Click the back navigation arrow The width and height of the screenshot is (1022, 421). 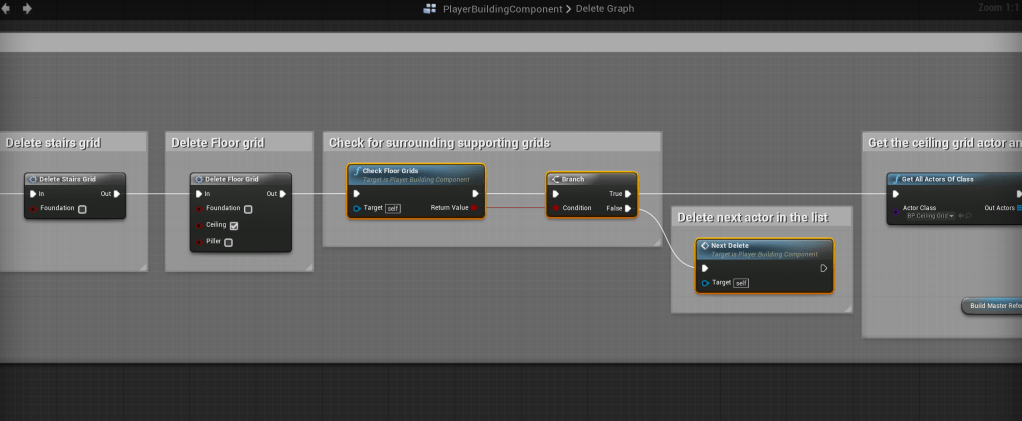pos(8,8)
